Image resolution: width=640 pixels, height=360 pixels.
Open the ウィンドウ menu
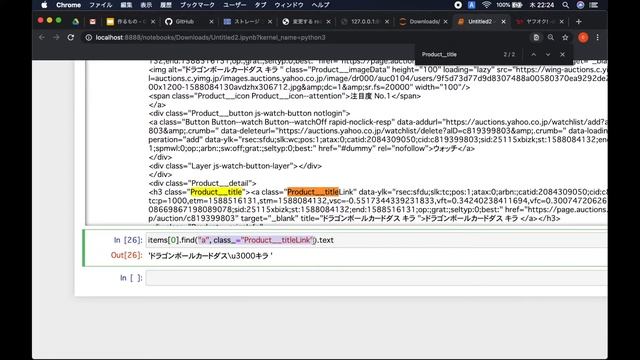tap(289, 5)
